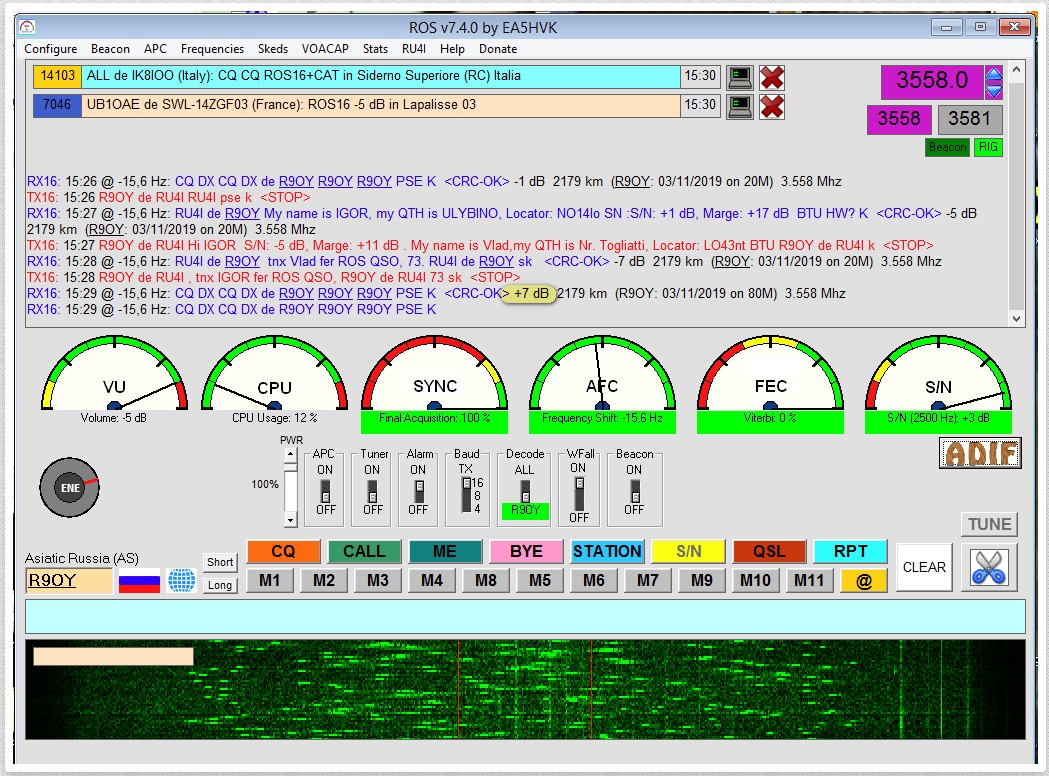
Task: Click the R9OY callsign input field
Action: [69, 580]
